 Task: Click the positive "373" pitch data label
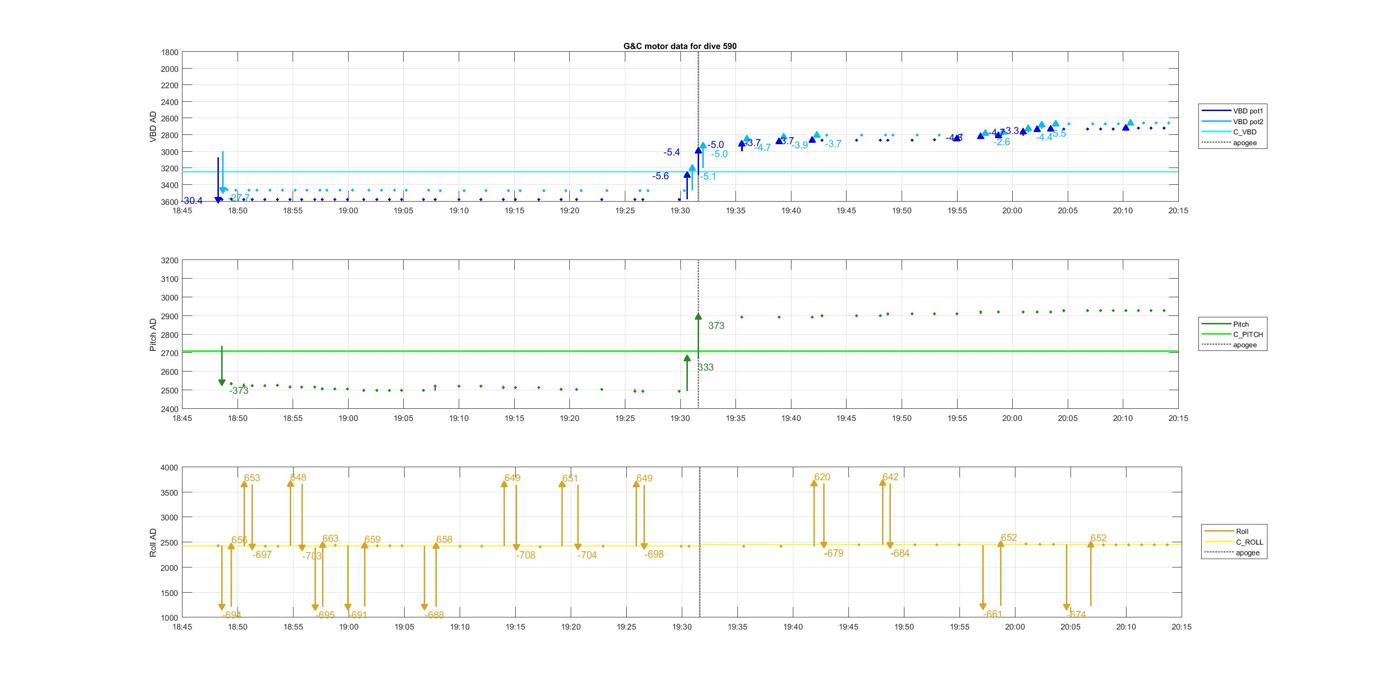click(716, 326)
